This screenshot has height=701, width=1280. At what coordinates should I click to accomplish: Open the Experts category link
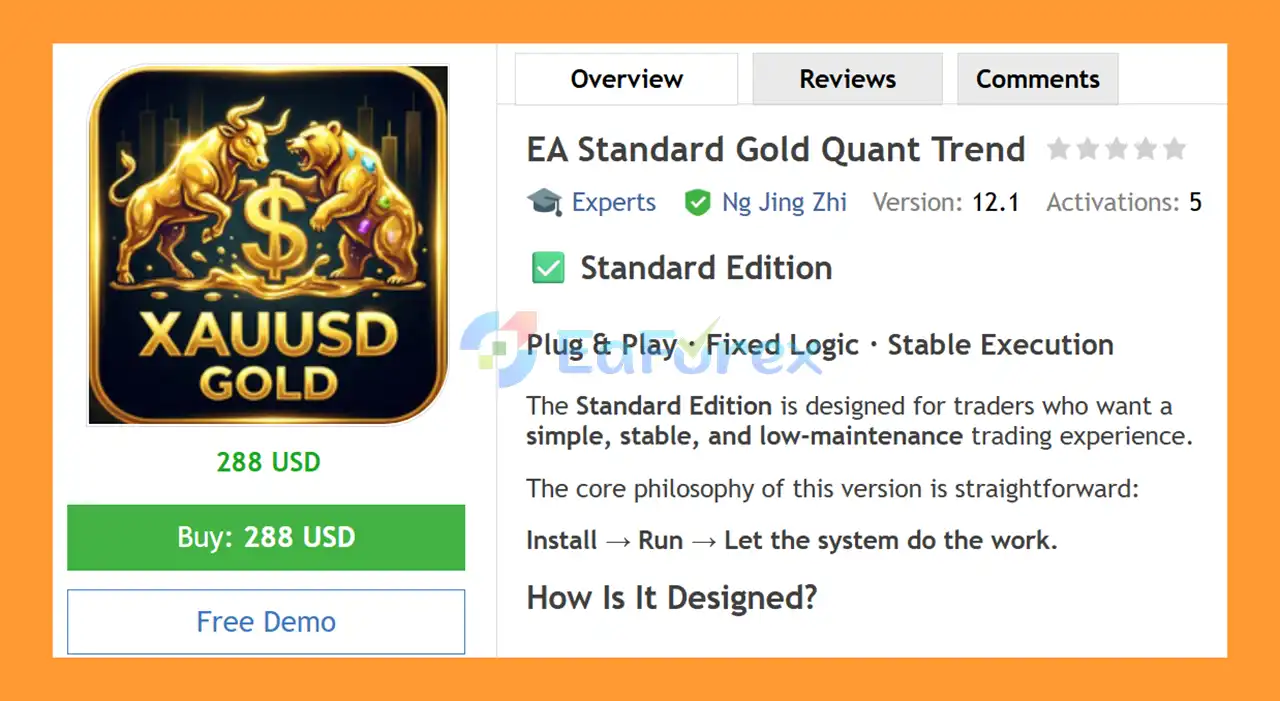(613, 202)
